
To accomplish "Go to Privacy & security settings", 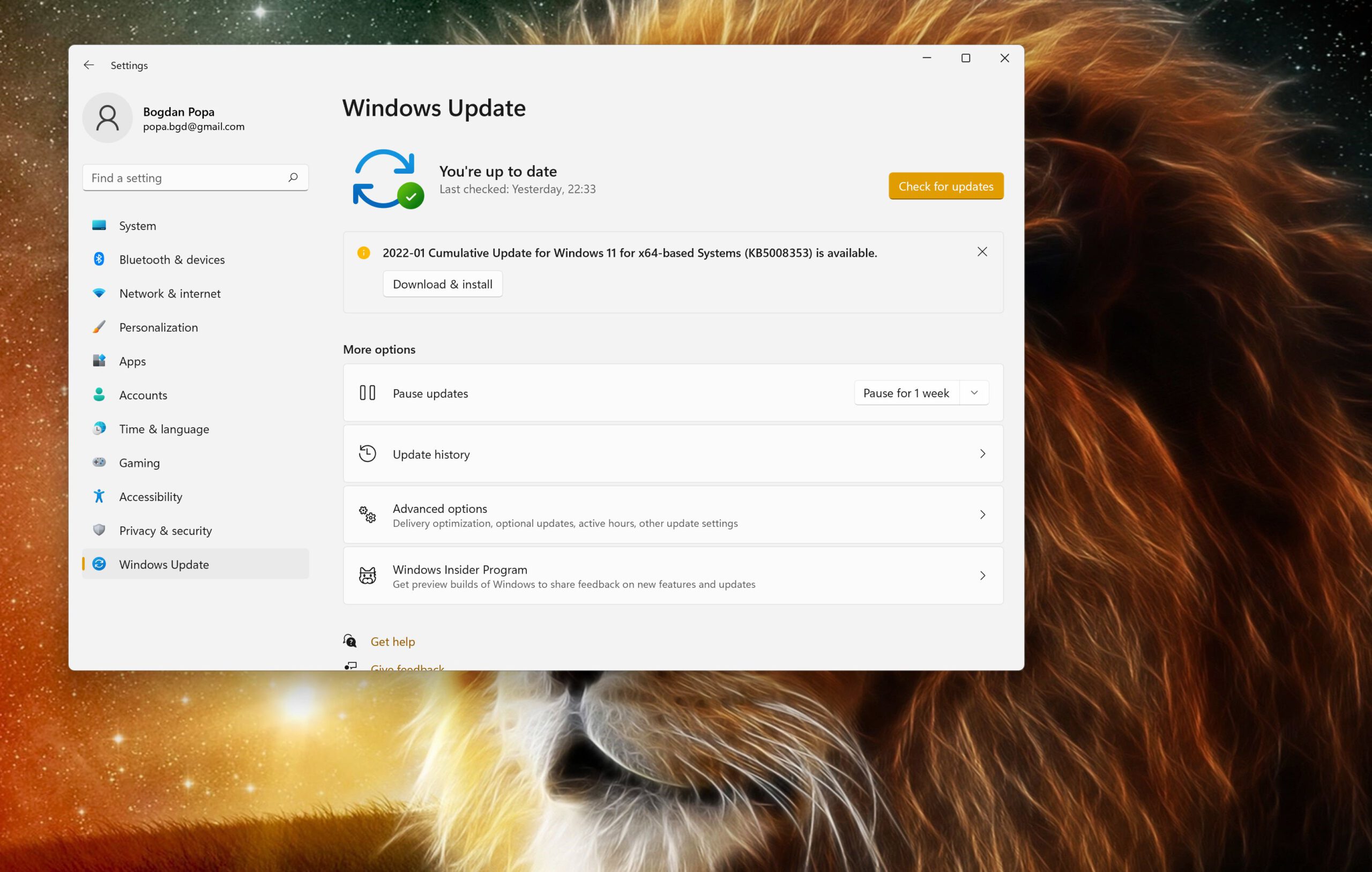I will (196, 531).
